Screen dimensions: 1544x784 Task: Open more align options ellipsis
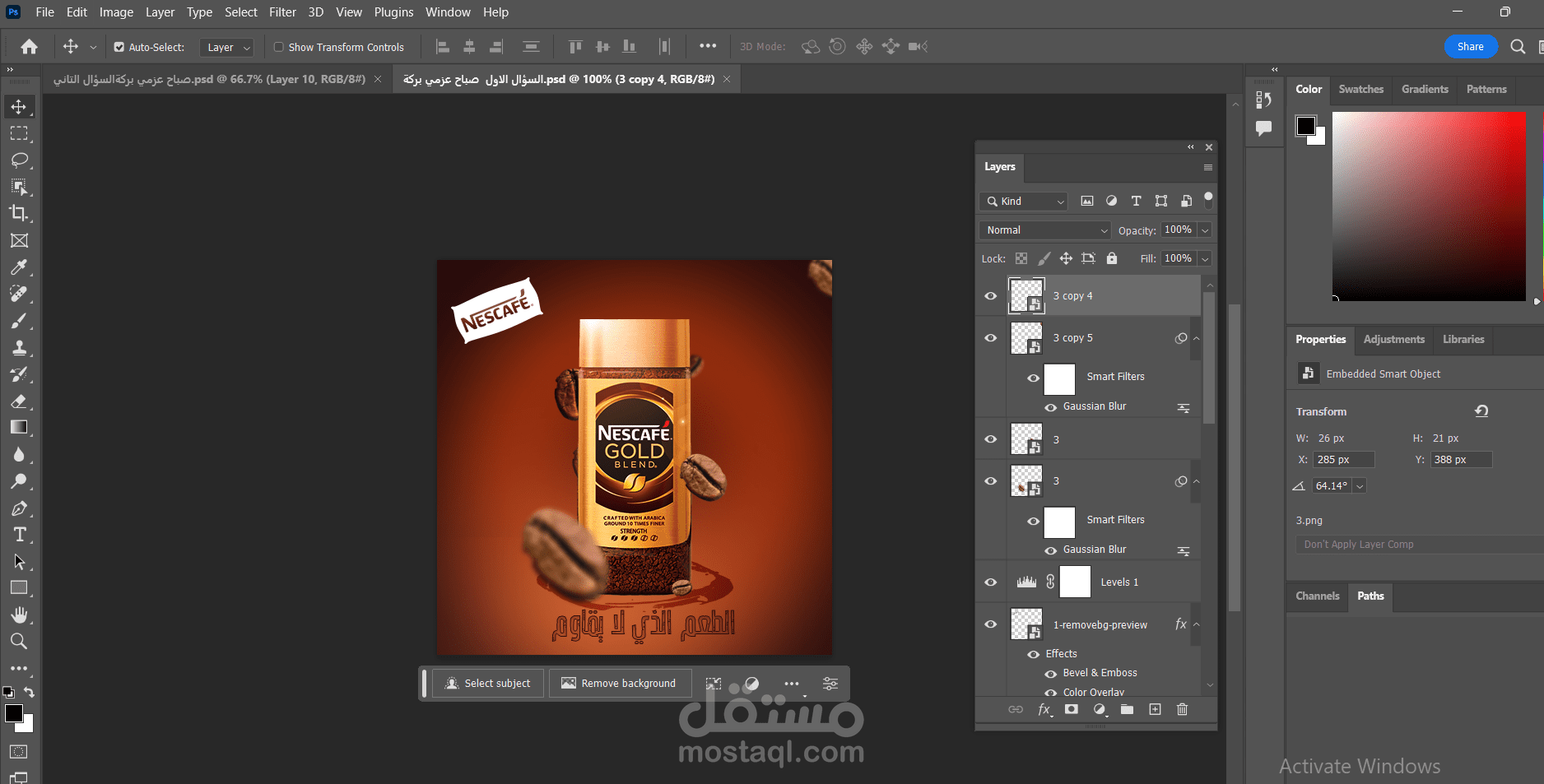tap(708, 46)
